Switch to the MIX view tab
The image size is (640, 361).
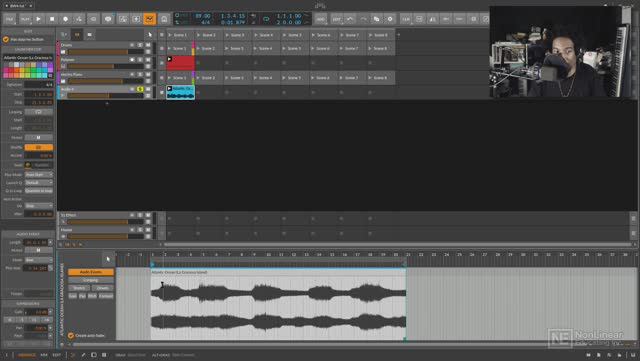pyautogui.click(x=44, y=355)
